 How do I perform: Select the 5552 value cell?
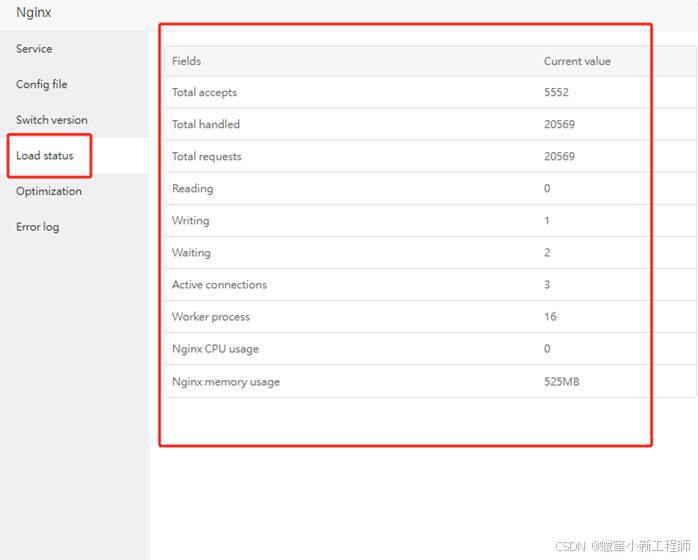click(x=556, y=92)
